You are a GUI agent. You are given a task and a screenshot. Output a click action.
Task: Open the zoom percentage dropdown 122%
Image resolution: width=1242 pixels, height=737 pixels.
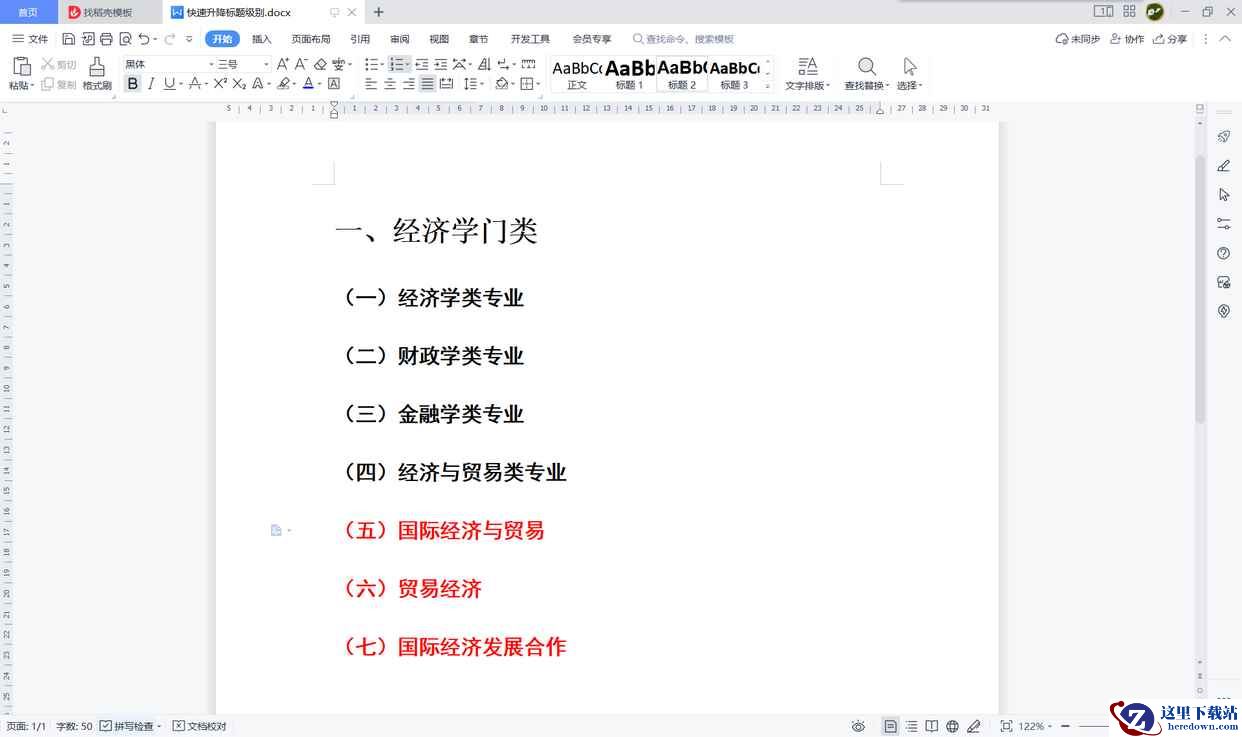pyautogui.click(x=1035, y=726)
